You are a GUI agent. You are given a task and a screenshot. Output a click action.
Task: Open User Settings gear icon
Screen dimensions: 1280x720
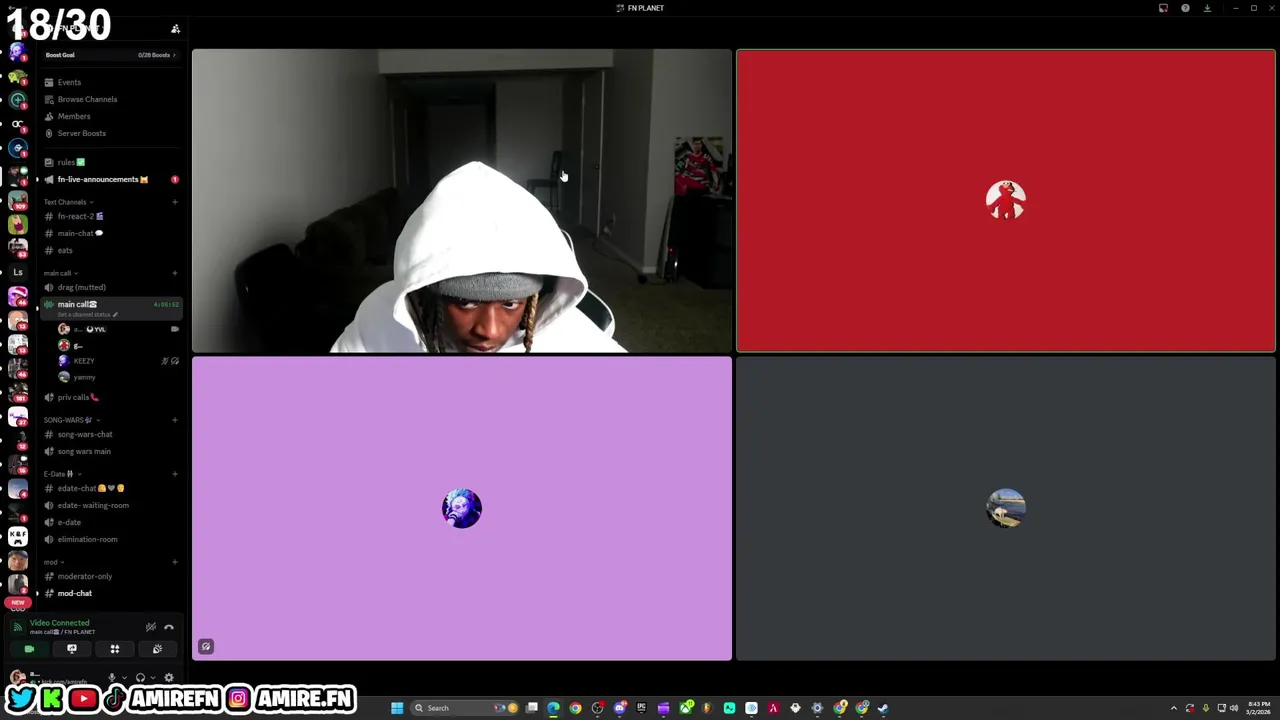(x=168, y=678)
